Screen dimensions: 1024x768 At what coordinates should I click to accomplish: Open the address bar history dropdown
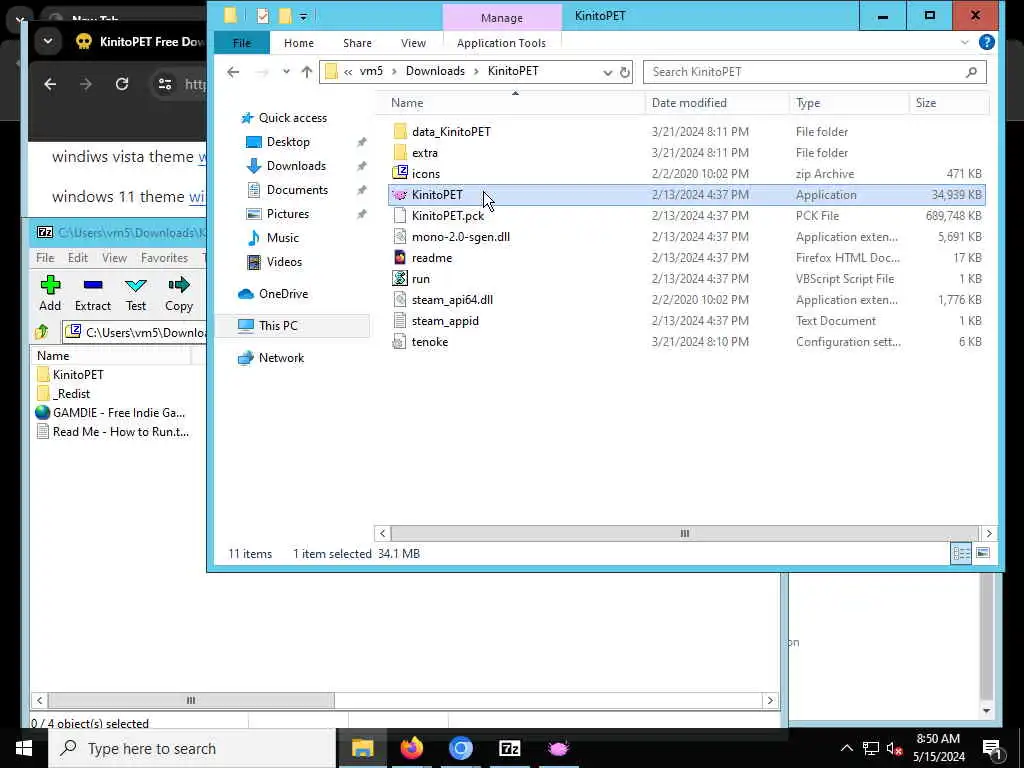pyautogui.click(x=607, y=72)
